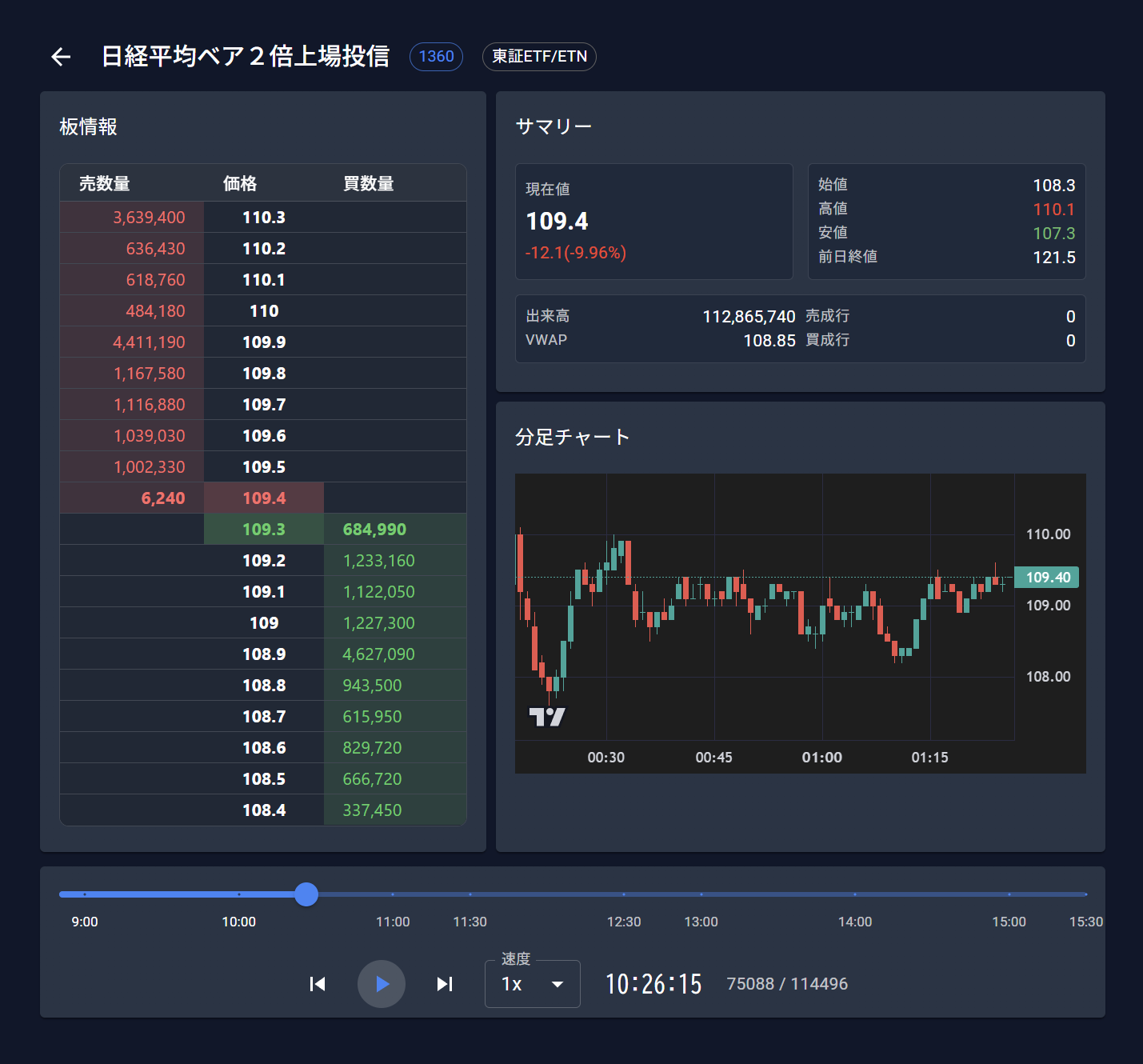Click the 109.40 current price chart label
Viewport: 1143px width, 1064px height.
point(1047,578)
